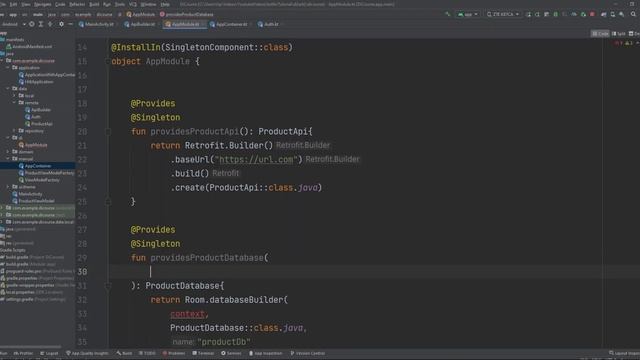Open App Quality Insights tool window
This screenshot has width=640, height=360.
[87, 353]
